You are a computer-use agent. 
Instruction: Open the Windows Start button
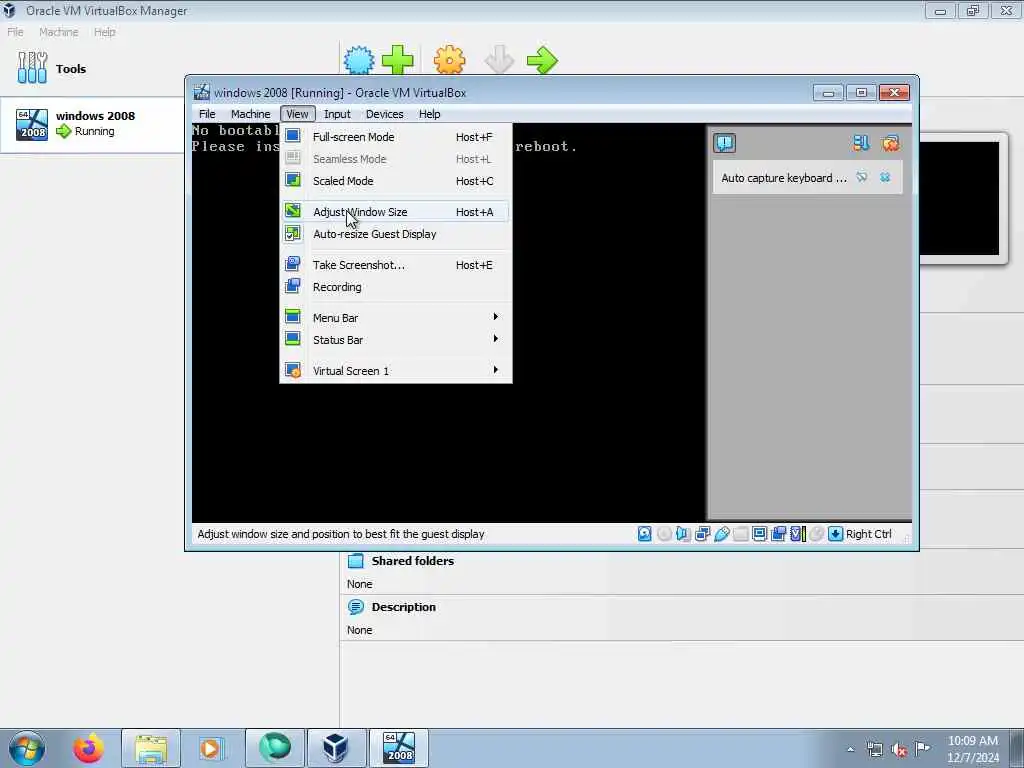click(x=27, y=748)
